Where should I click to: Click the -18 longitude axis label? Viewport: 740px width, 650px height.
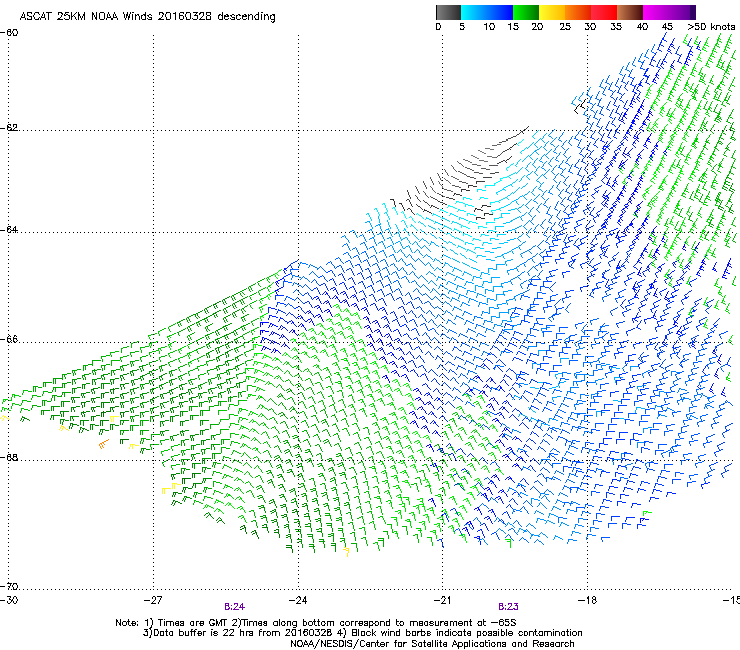(587, 600)
